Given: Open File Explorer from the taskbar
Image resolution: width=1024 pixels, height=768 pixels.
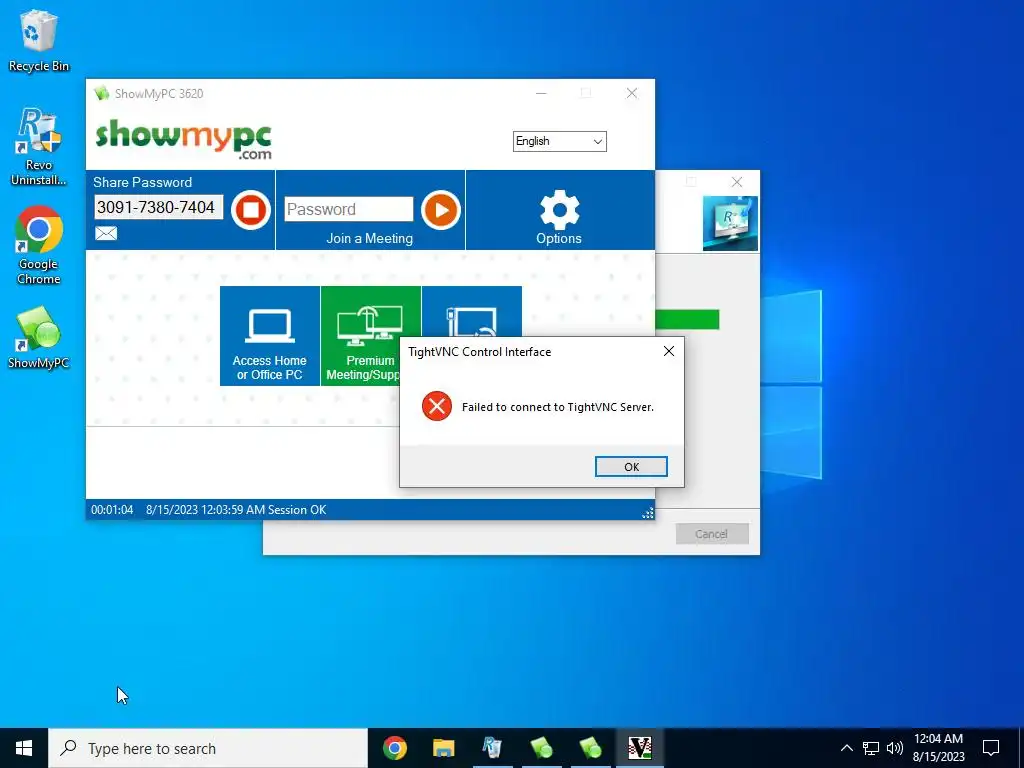Looking at the screenshot, I should click(x=443, y=748).
